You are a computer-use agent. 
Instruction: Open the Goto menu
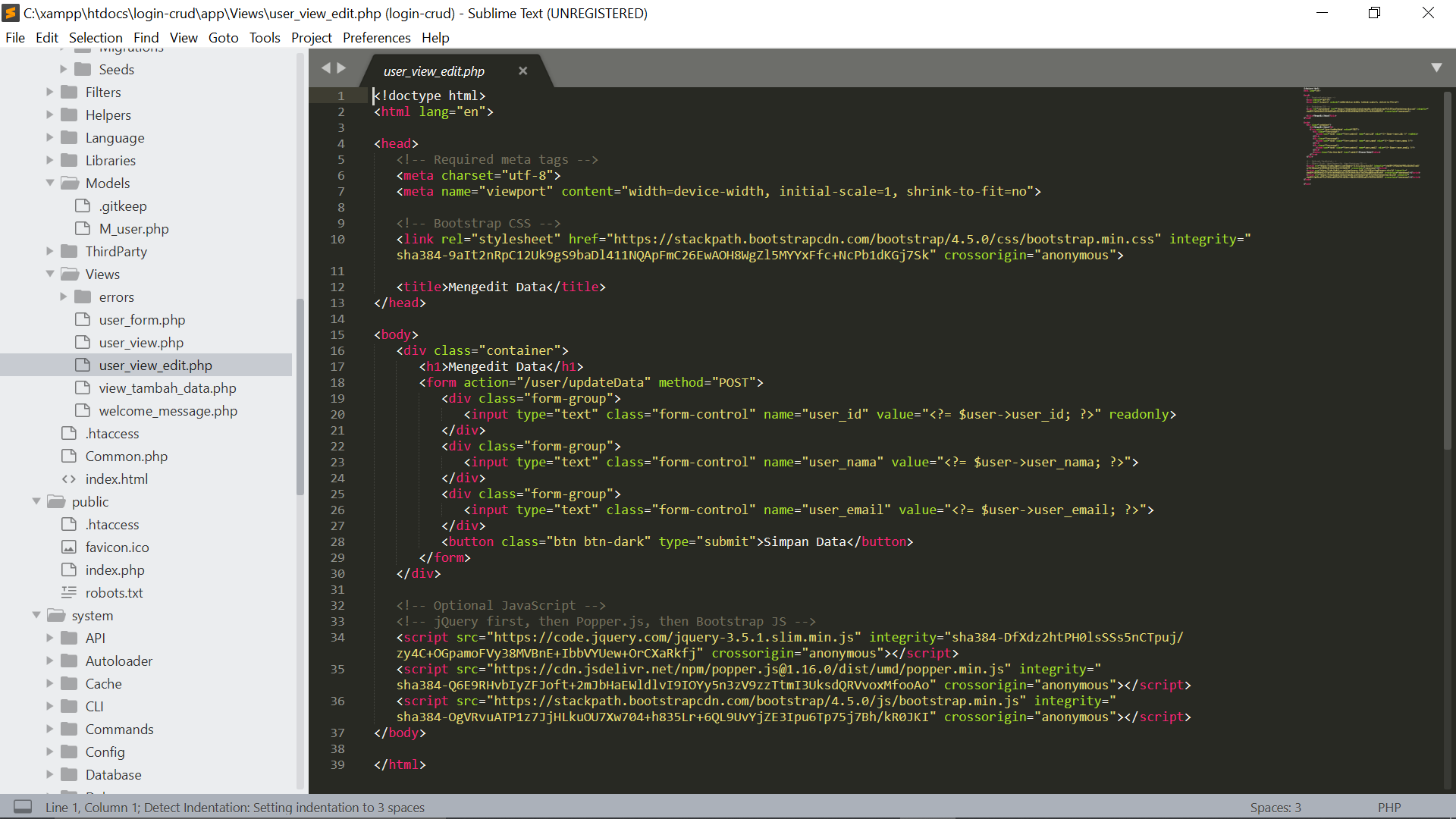coord(224,37)
